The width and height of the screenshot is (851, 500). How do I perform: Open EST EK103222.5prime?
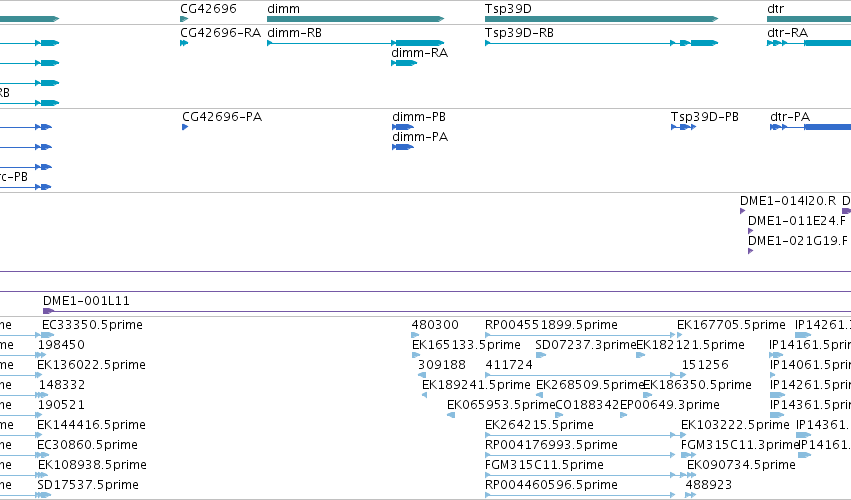click(735, 425)
